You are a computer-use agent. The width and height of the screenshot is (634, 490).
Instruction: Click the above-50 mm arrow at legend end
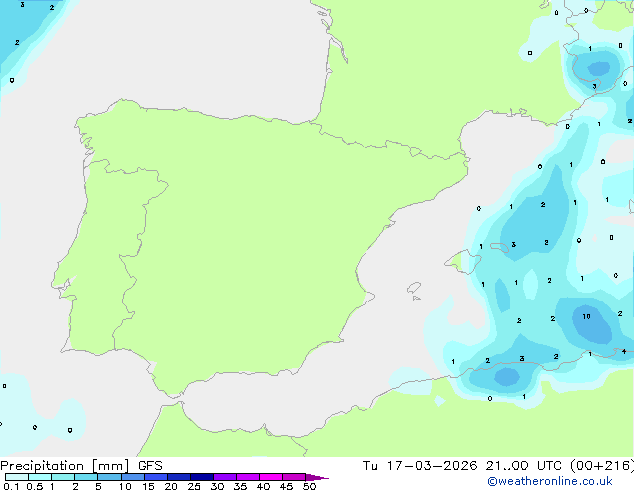tap(317, 477)
